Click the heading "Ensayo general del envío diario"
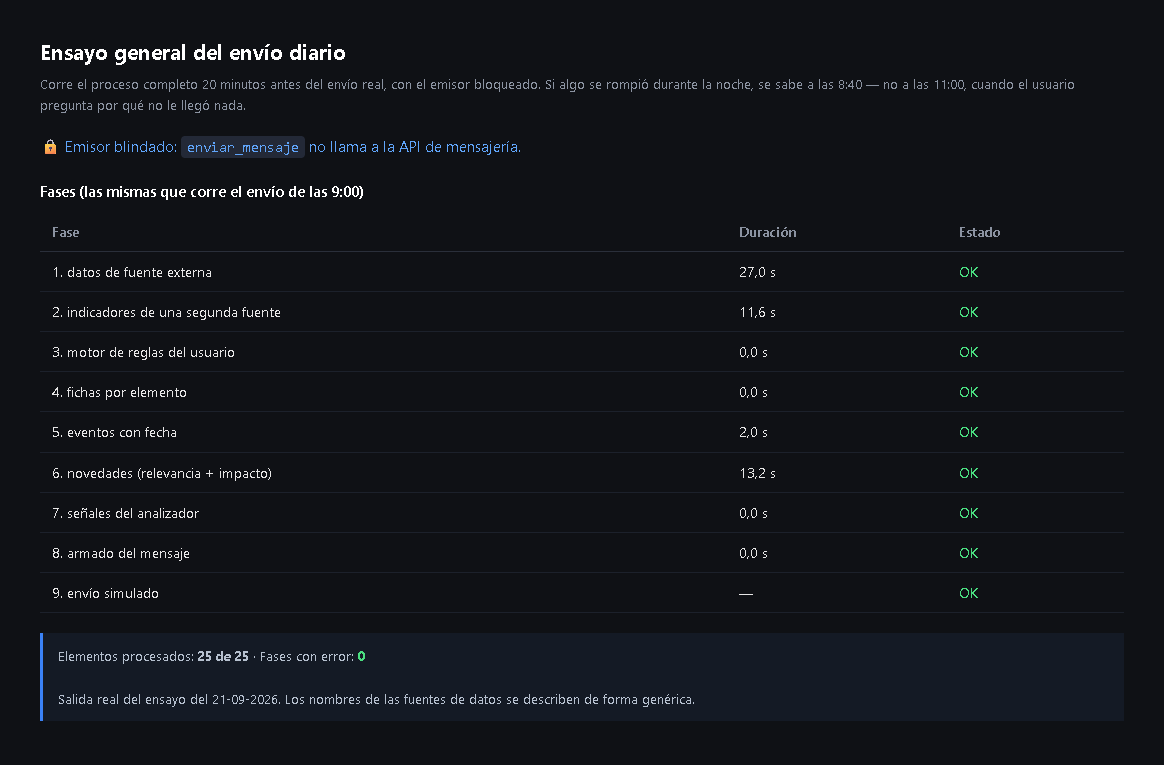Viewport: 1164px width, 765px height. [x=193, y=53]
